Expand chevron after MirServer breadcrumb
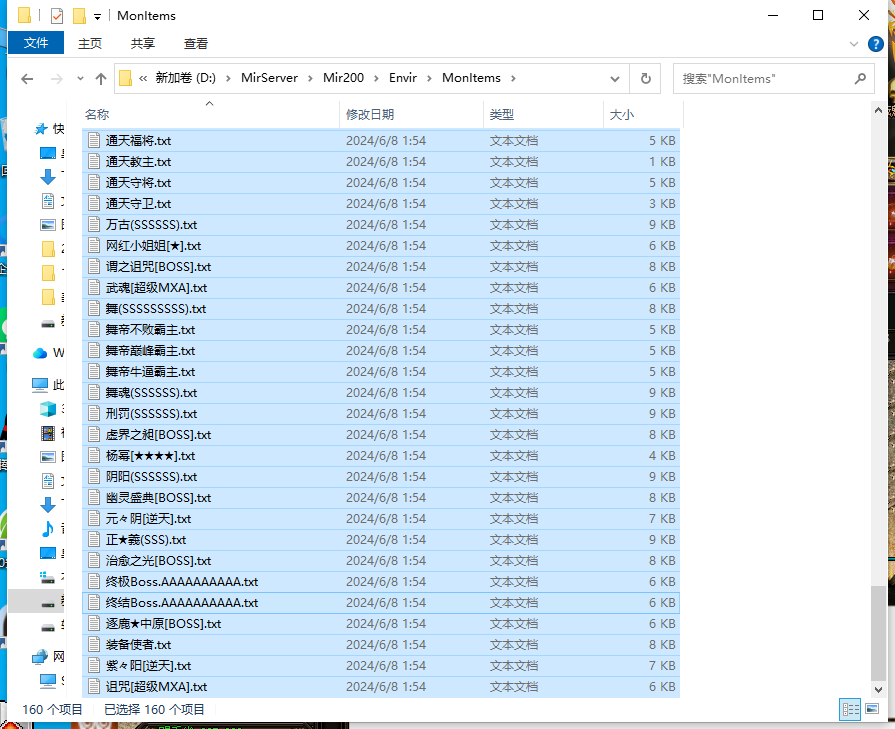Viewport: 895px width, 729px height. (x=311, y=78)
